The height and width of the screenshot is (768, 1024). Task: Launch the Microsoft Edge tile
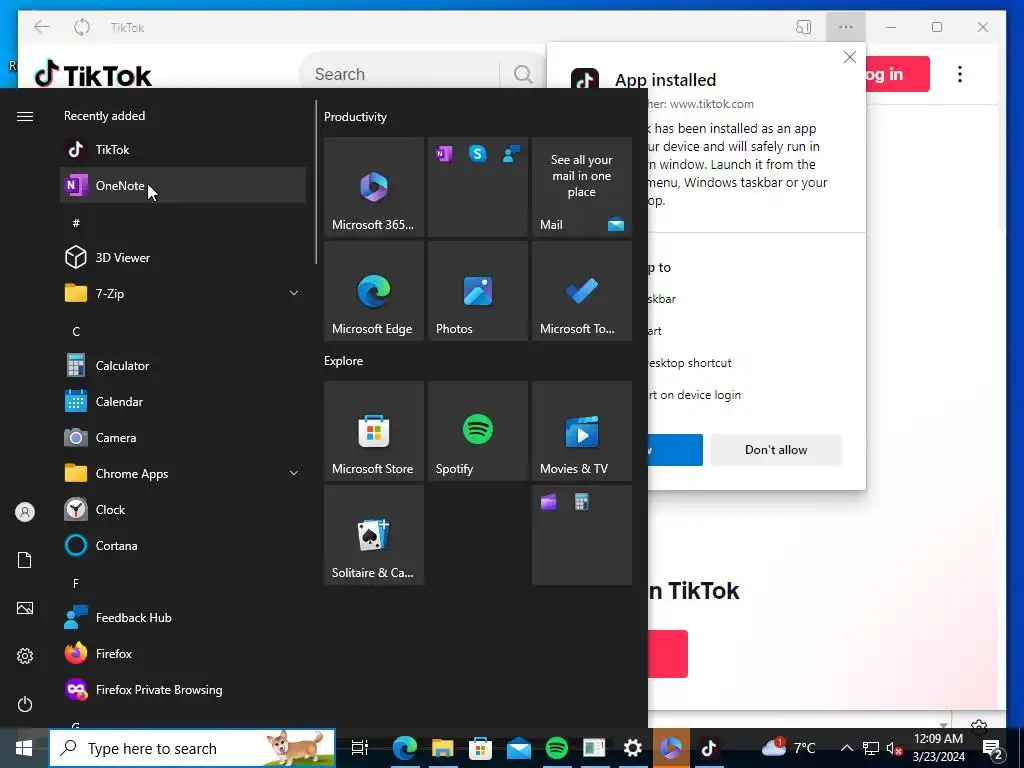[x=374, y=291]
